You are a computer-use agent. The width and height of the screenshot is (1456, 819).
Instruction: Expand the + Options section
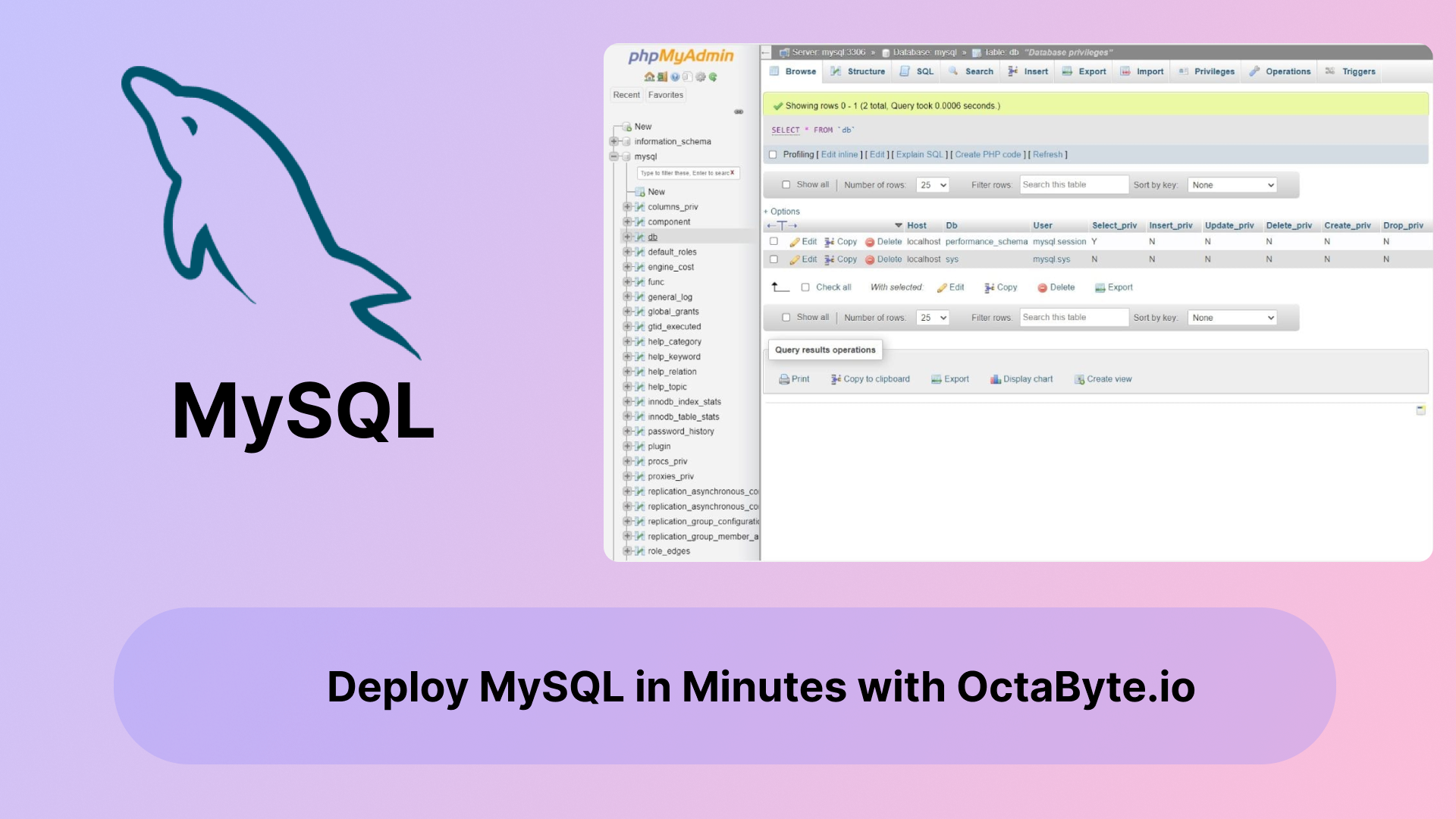click(x=782, y=212)
